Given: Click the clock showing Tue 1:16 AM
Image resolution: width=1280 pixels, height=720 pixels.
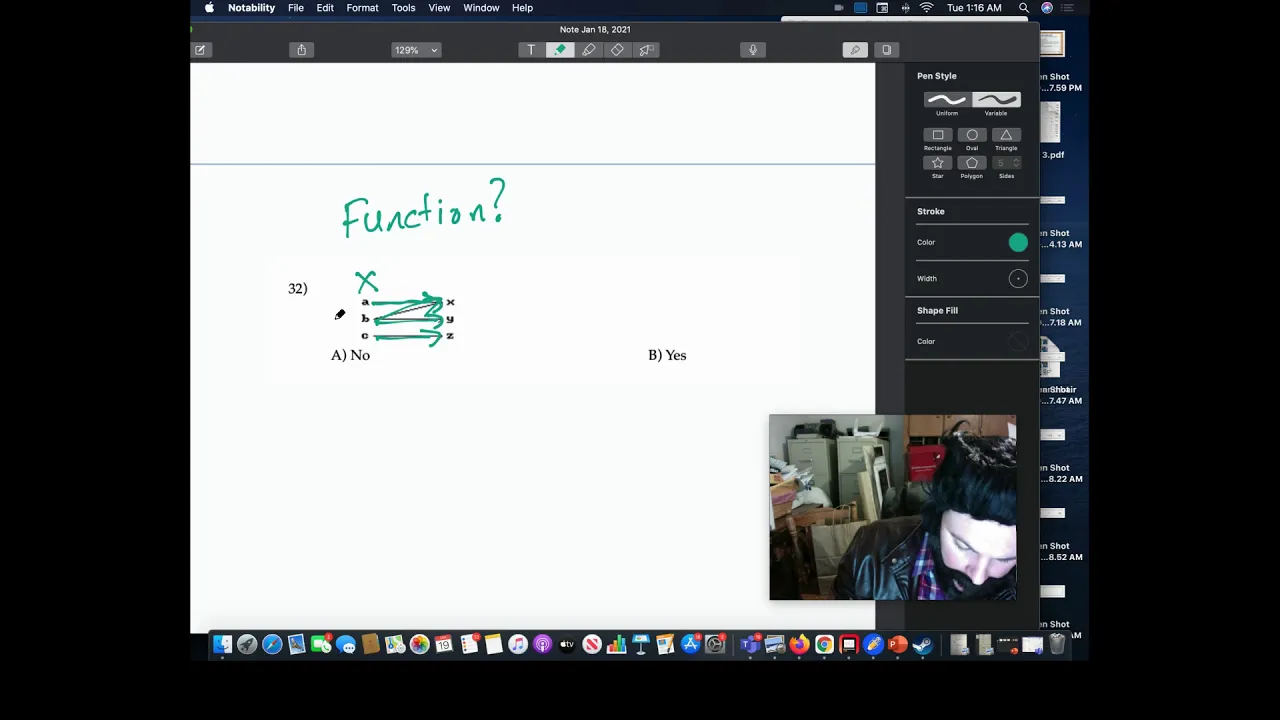Looking at the screenshot, I should click(x=973, y=8).
